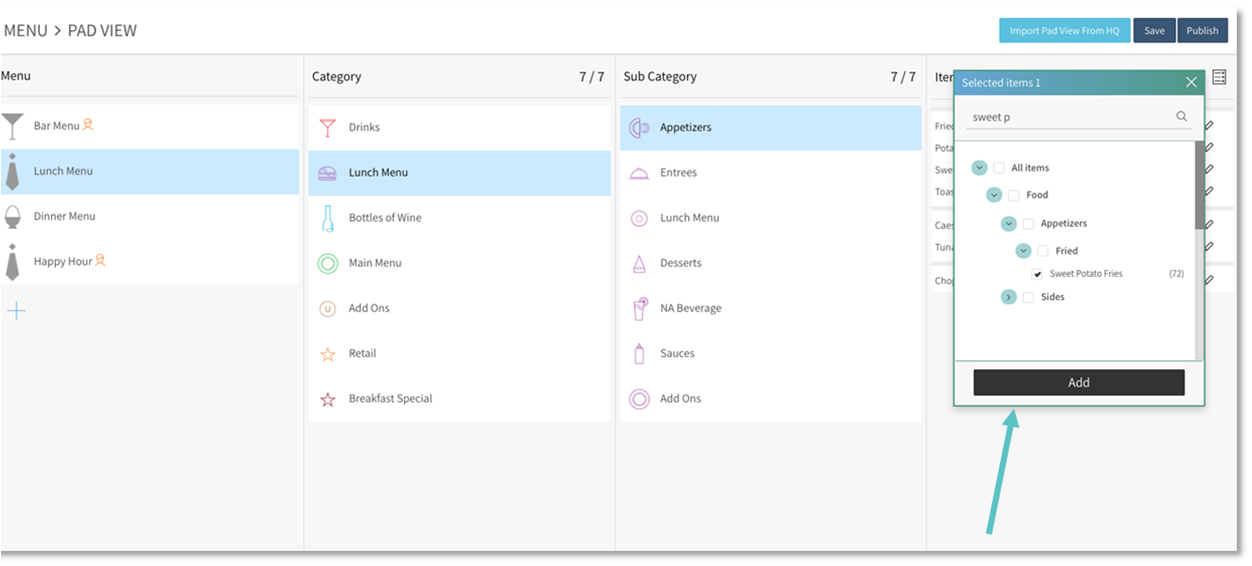1252x566 pixels.
Task: Click the wine bottle icon for Bottles of Wine
Action: (x=327, y=218)
